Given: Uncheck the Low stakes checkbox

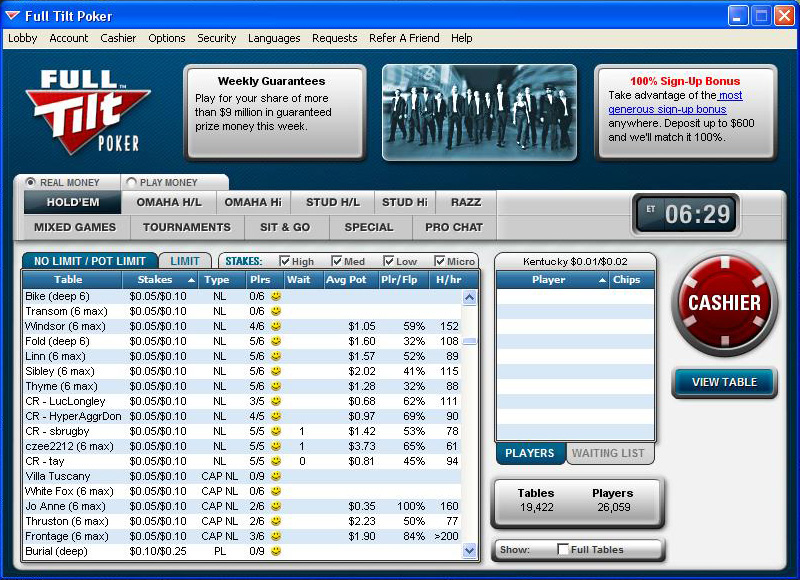Looking at the screenshot, I should click(x=389, y=261).
